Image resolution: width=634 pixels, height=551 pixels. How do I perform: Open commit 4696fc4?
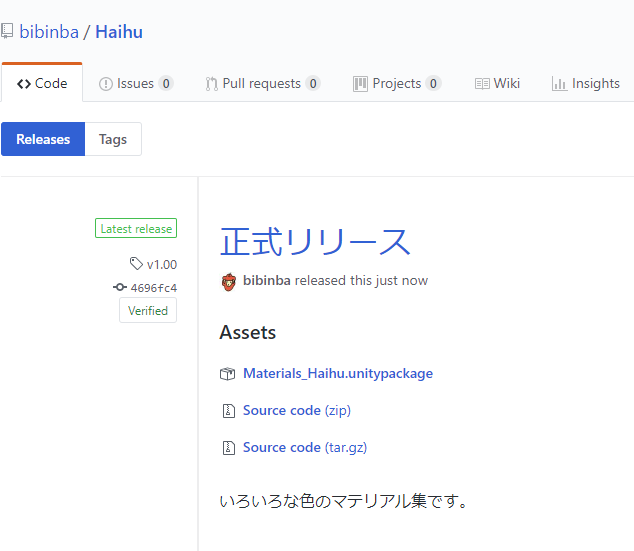click(154, 288)
